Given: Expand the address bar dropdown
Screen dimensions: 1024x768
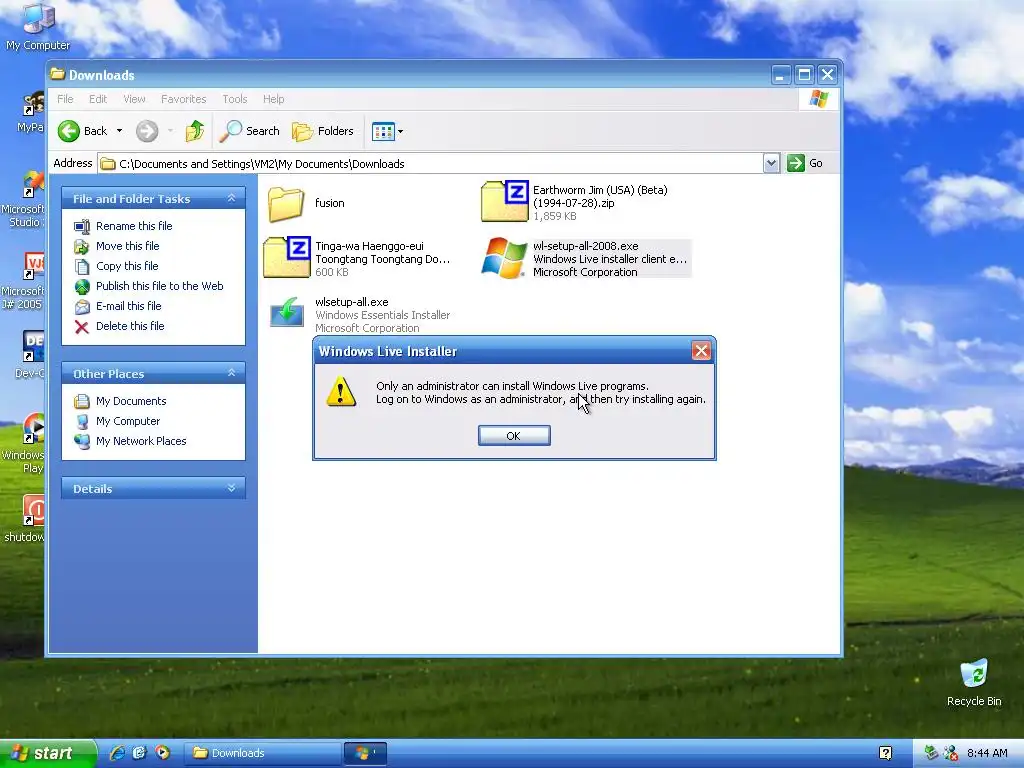Looking at the screenshot, I should coord(771,163).
